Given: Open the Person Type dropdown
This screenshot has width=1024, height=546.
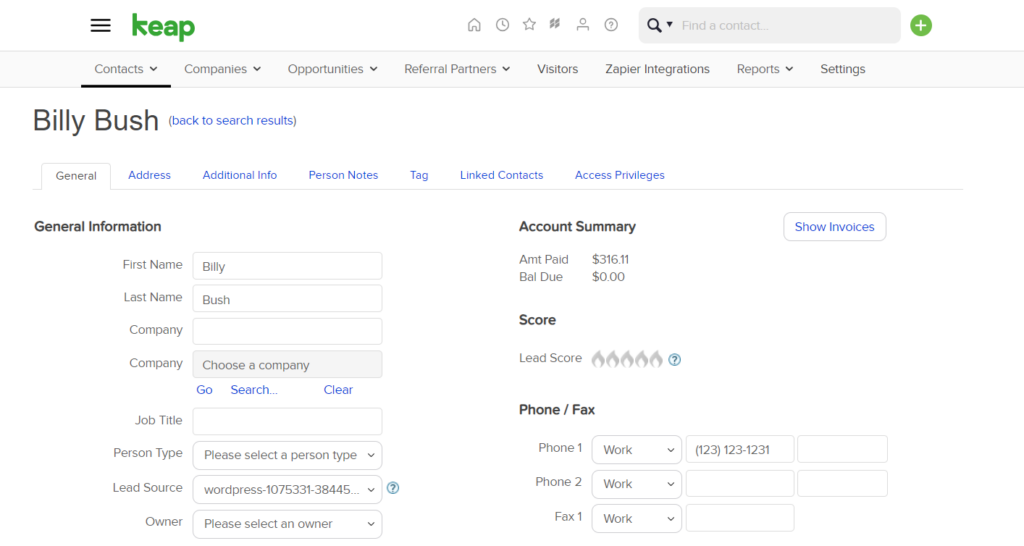Looking at the screenshot, I should (x=287, y=455).
